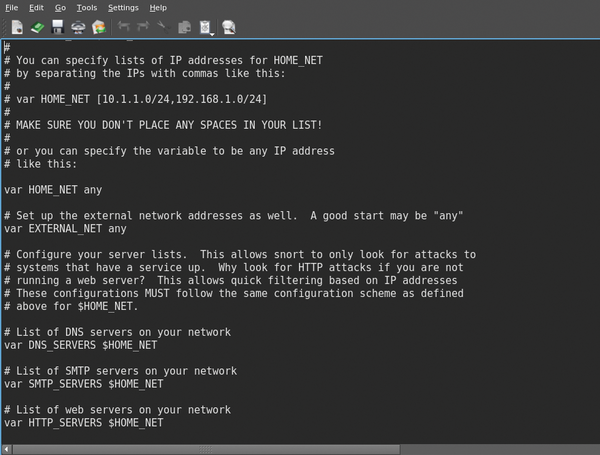
Task: Copy selection using the copy icon
Action: pos(184,27)
